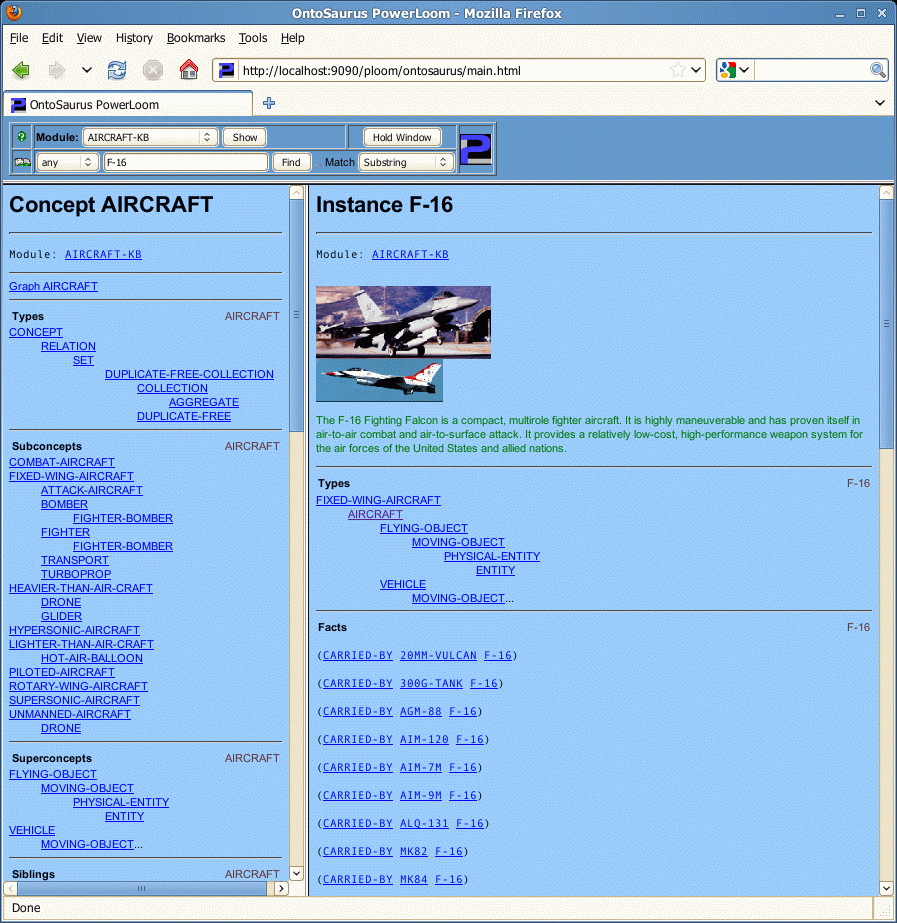Click the F-16 search input field
This screenshot has height=923, width=897.
(x=186, y=162)
